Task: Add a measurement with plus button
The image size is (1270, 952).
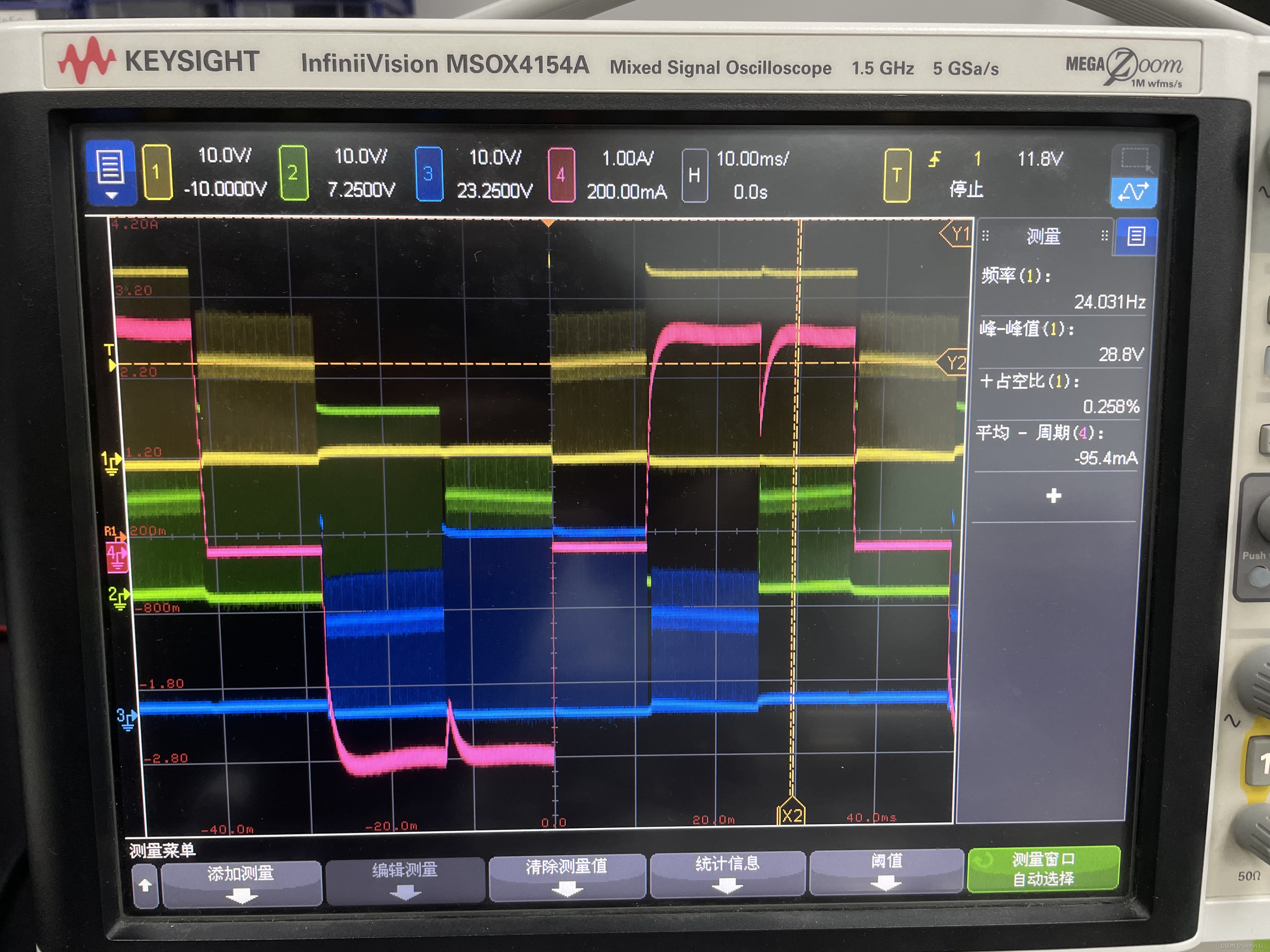Action: (x=1053, y=496)
